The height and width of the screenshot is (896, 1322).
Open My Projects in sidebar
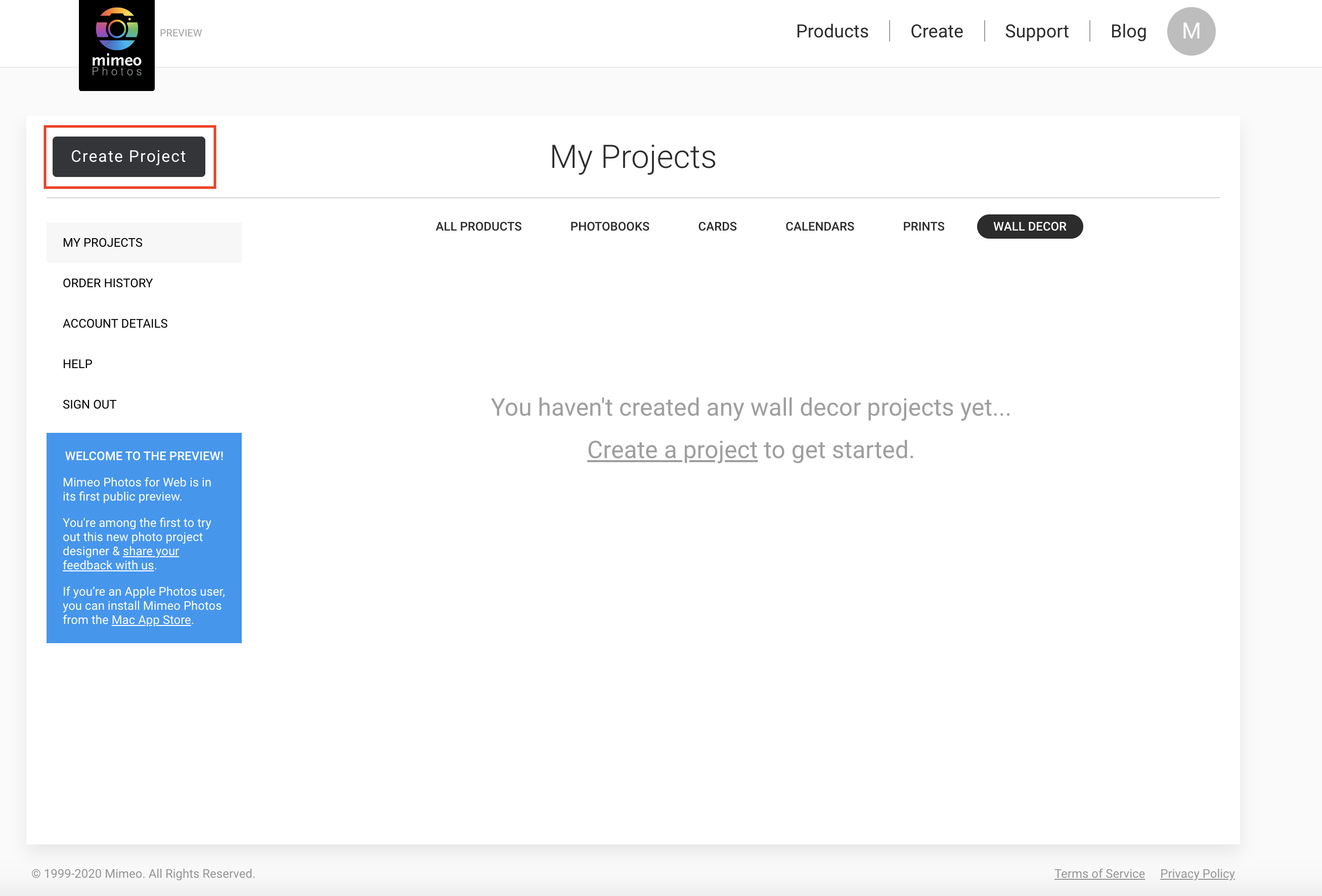point(144,243)
